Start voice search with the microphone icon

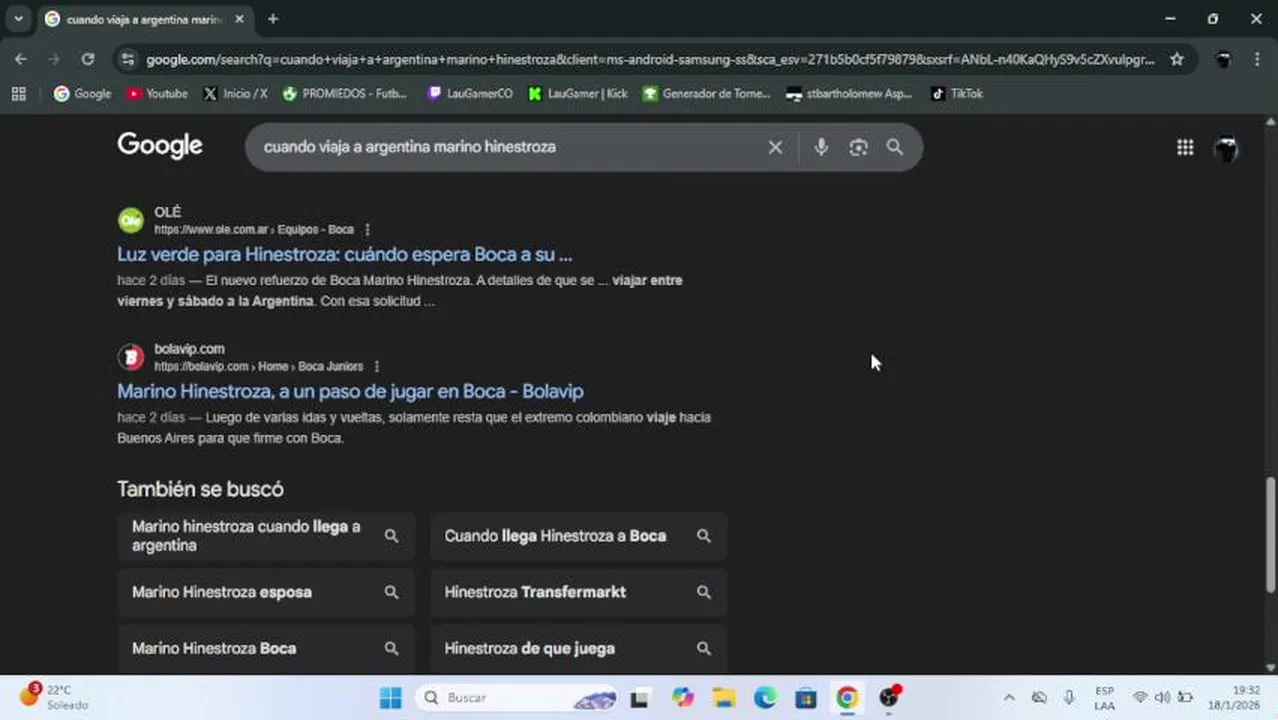[821, 147]
